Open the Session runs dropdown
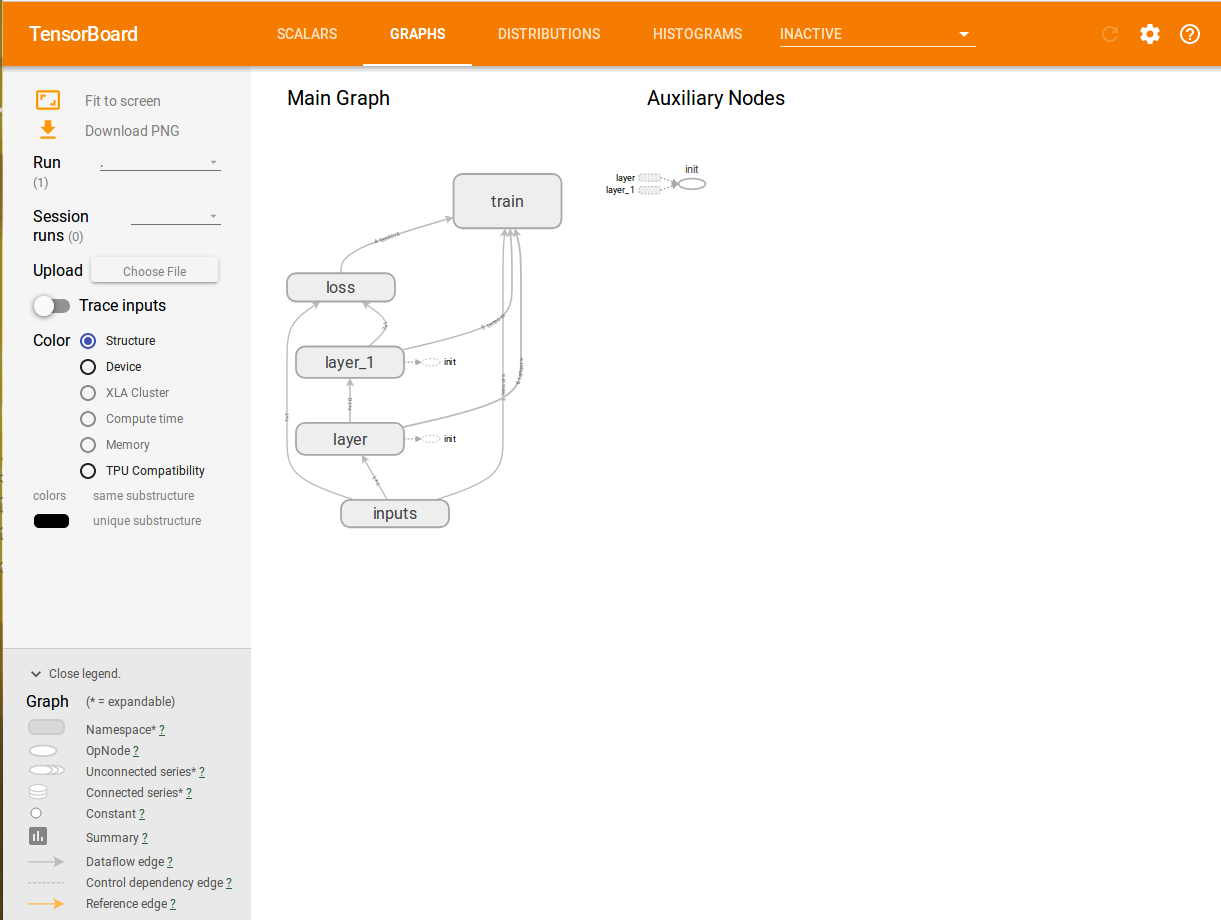Viewport: 1221px width, 920px height. tap(176, 216)
